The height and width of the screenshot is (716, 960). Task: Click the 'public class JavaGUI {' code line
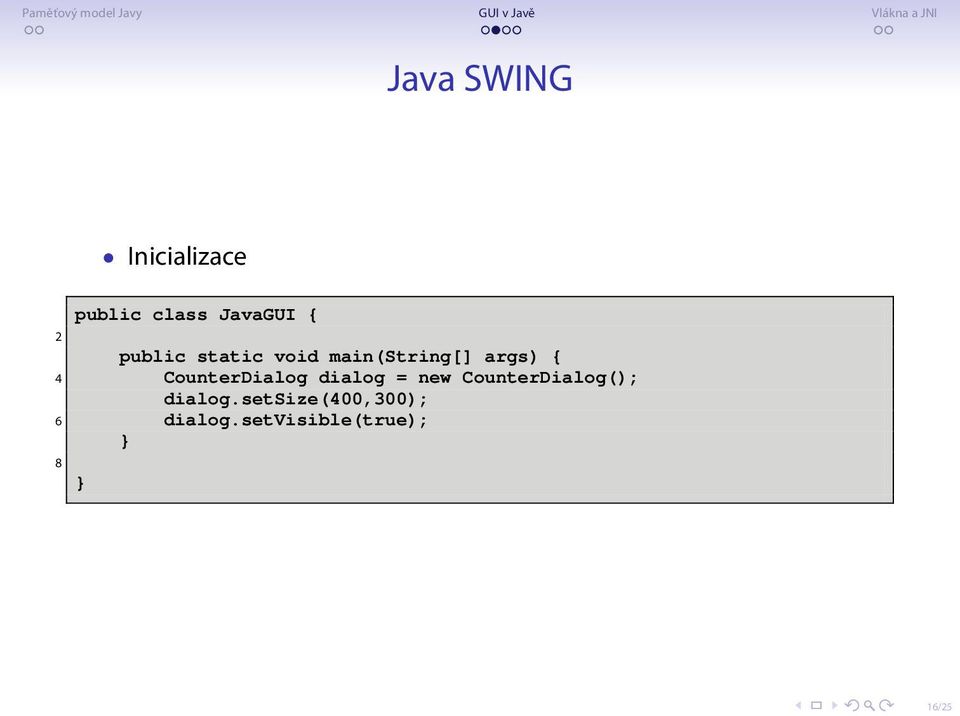point(196,315)
